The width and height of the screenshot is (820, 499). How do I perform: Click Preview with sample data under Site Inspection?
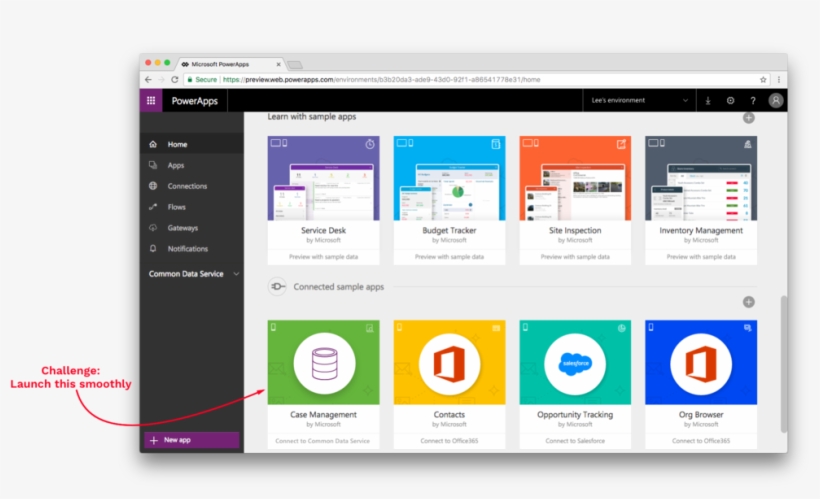(x=575, y=257)
